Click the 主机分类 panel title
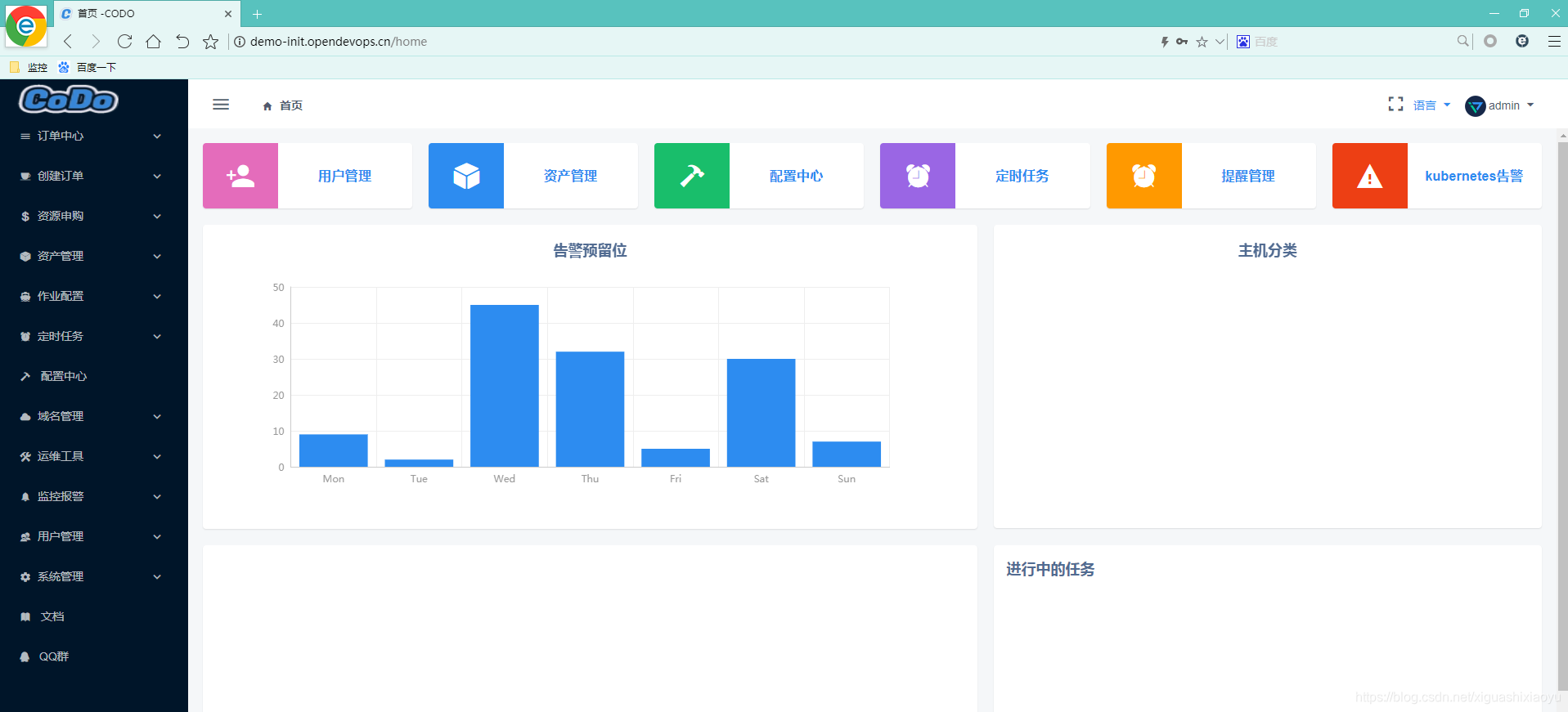The height and width of the screenshot is (712, 1568). pyautogui.click(x=1267, y=250)
